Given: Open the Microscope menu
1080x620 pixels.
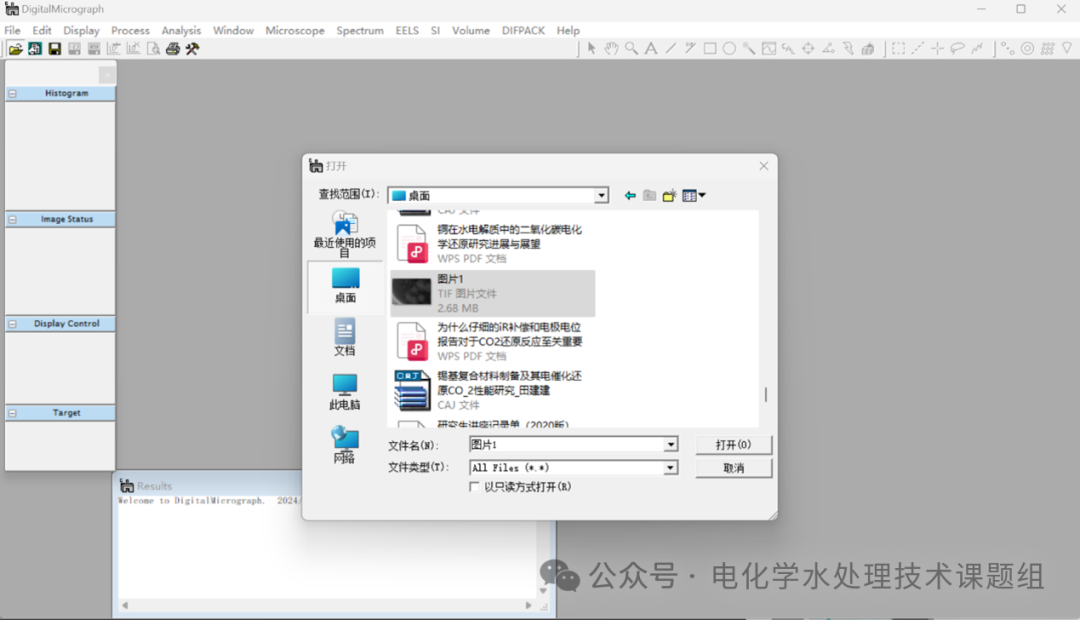Looking at the screenshot, I should pyautogui.click(x=295, y=30).
